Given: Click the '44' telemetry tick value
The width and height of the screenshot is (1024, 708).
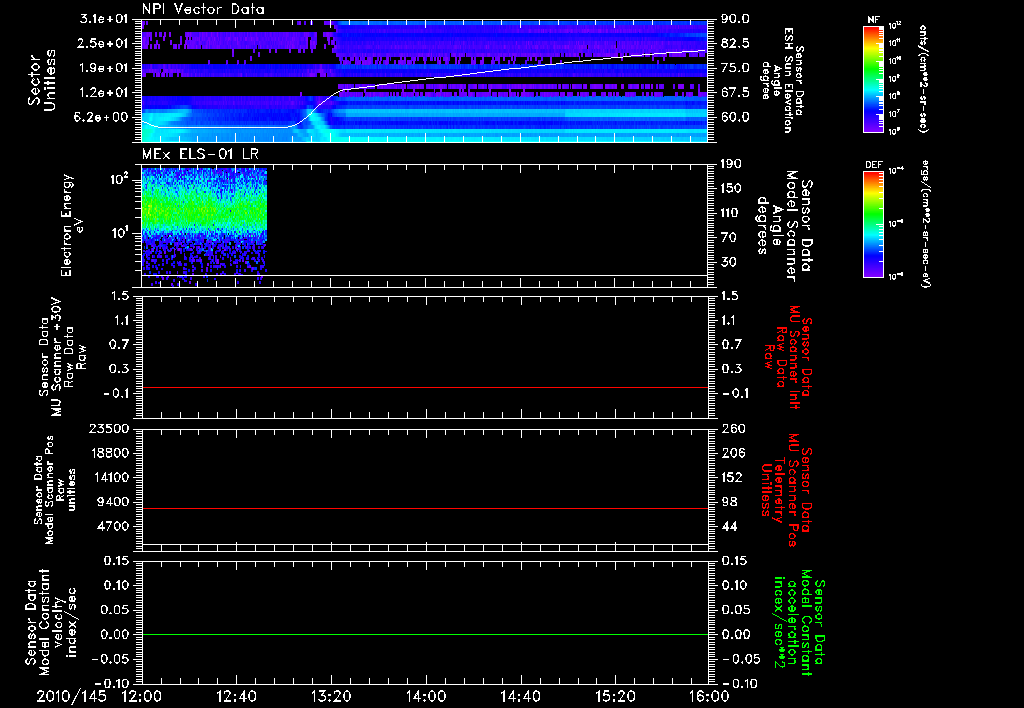Looking at the screenshot, I should click(x=728, y=526).
